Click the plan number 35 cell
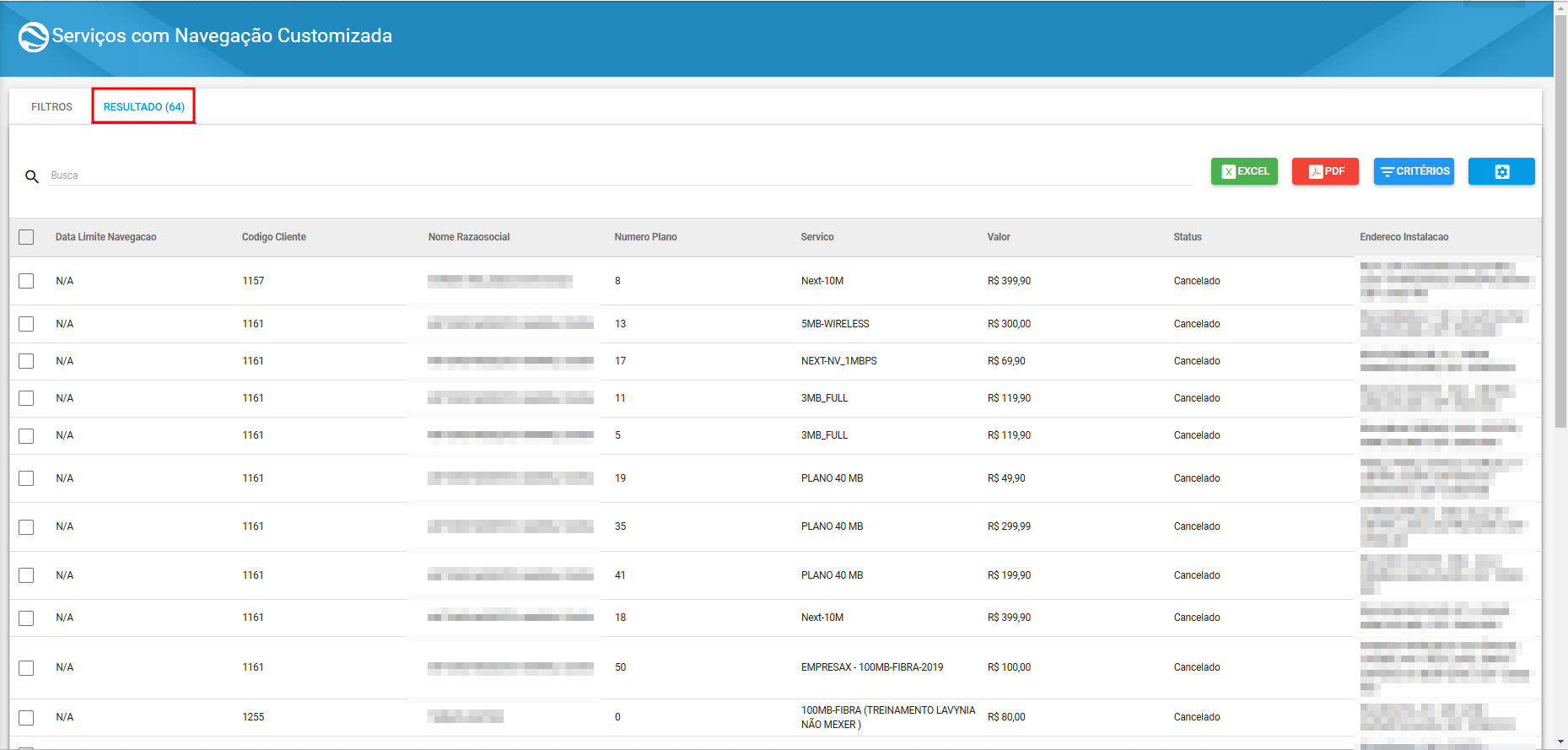This screenshot has width=1568, height=750. tap(621, 526)
